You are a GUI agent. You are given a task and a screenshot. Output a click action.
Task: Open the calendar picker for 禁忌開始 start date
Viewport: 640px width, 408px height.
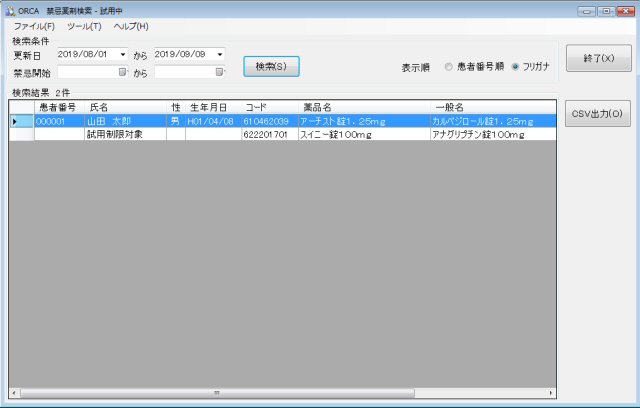[x=123, y=72]
